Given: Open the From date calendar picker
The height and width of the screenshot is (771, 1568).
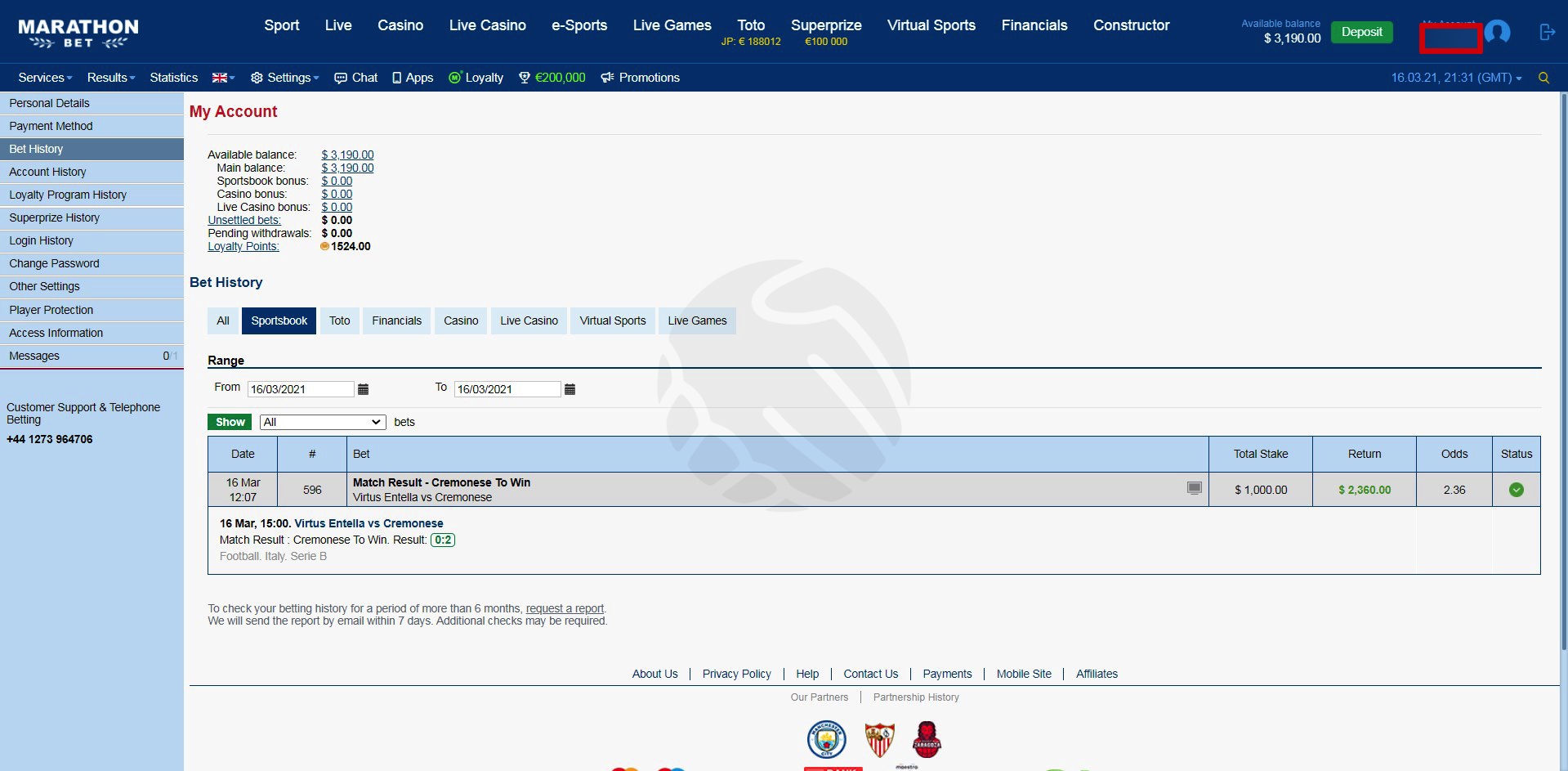Looking at the screenshot, I should click(364, 389).
